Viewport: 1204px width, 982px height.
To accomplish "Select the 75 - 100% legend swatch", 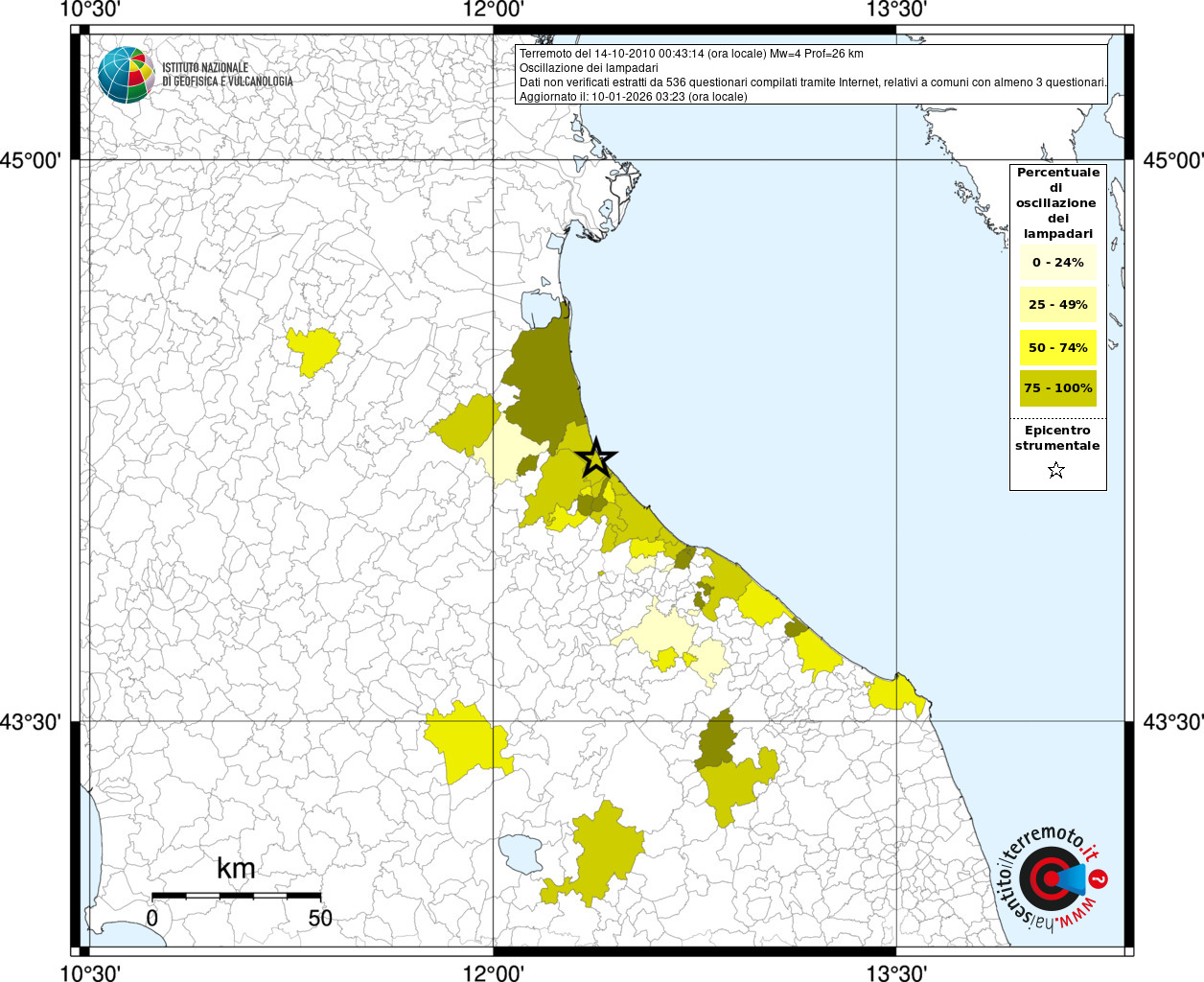I will coord(1057,388).
